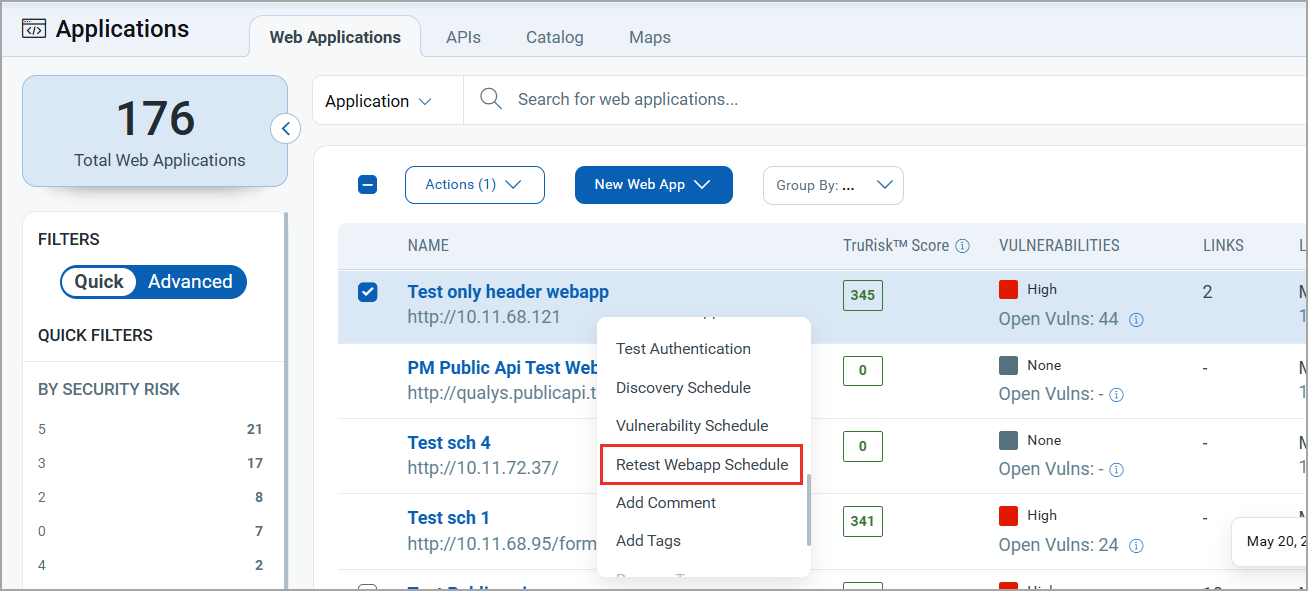This screenshot has height=591, width=1308.
Task: Open the Actions (1) dropdown
Action: click(x=474, y=184)
